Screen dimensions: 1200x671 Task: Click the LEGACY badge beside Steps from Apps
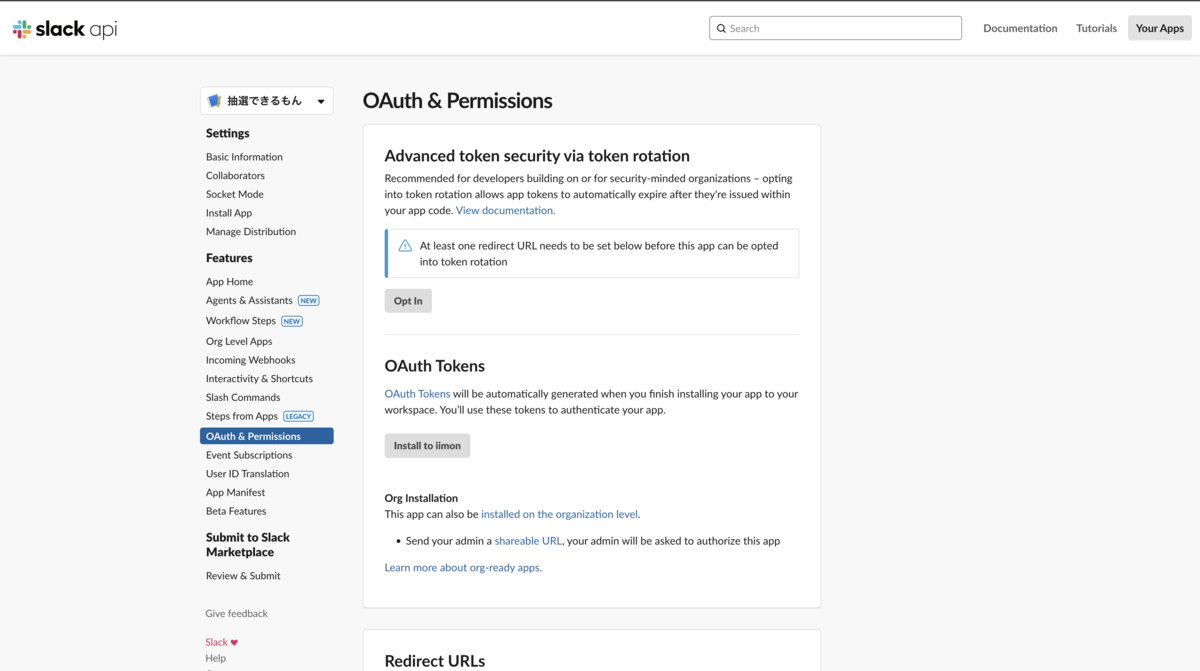pos(299,417)
